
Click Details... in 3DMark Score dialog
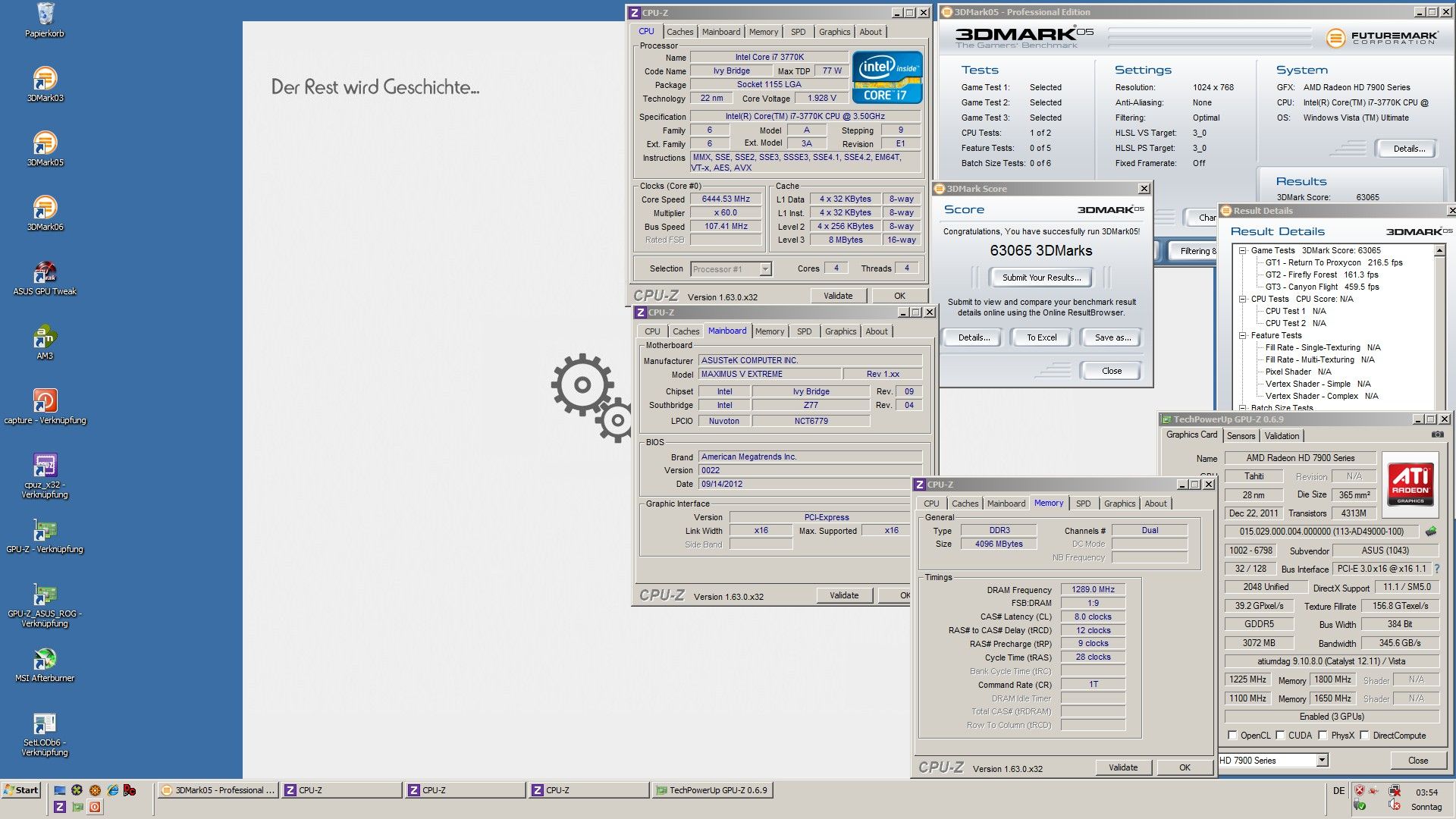coord(973,337)
